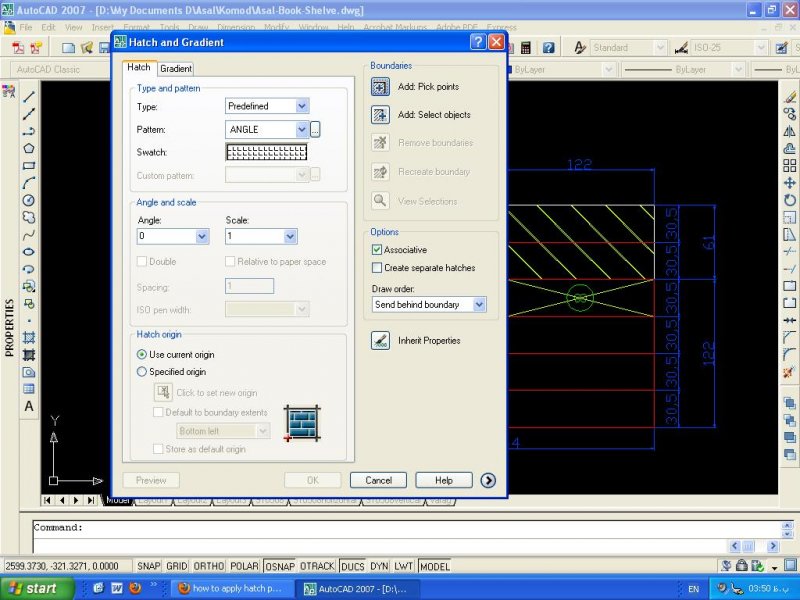Image resolution: width=800 pixels, height=600 pixels.
Task: Toggle SNAP mode in the status bar
Action: click(148, 566)
